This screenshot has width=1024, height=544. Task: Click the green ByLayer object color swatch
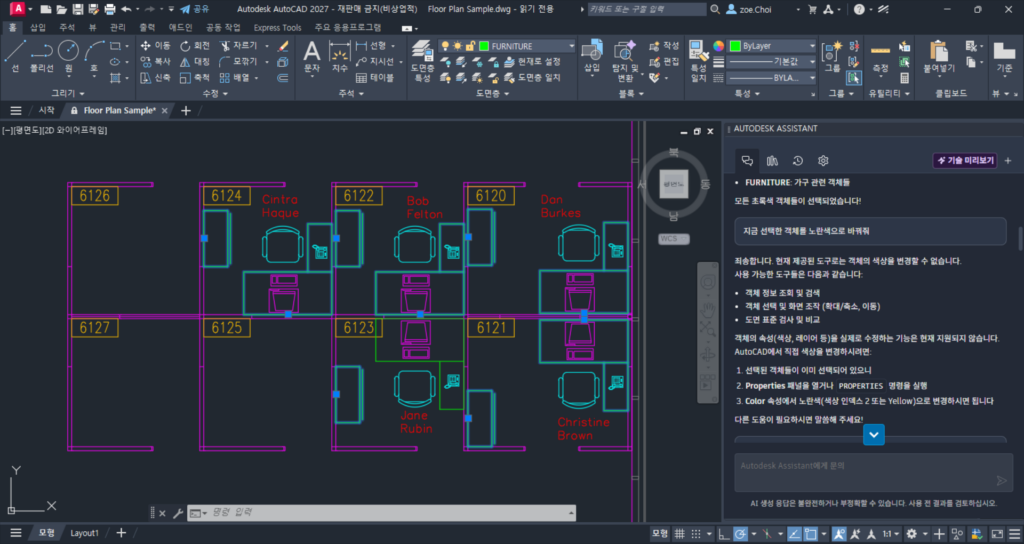point(735,46)
